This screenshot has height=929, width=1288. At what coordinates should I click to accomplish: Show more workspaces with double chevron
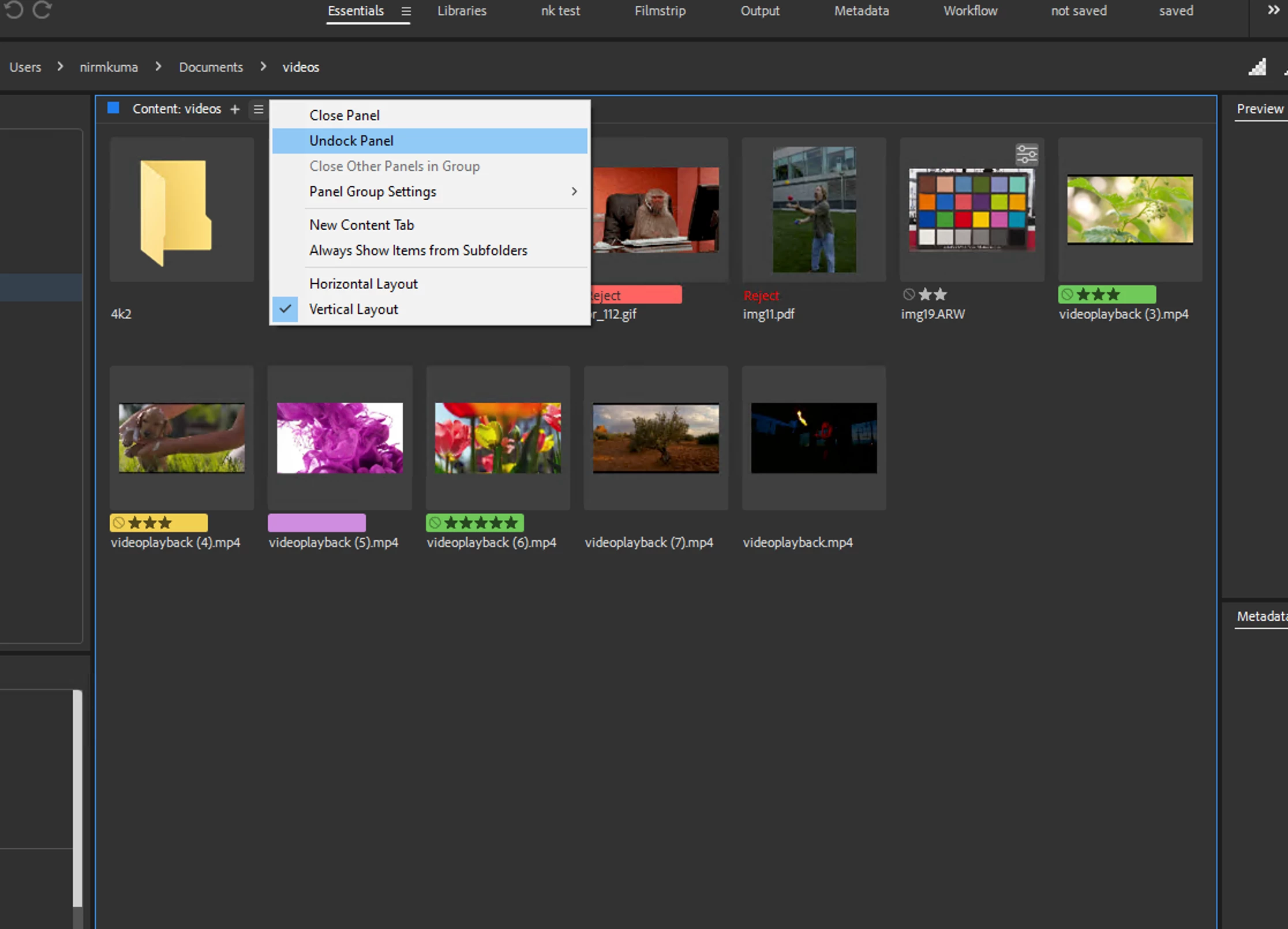pos(1273,10)
